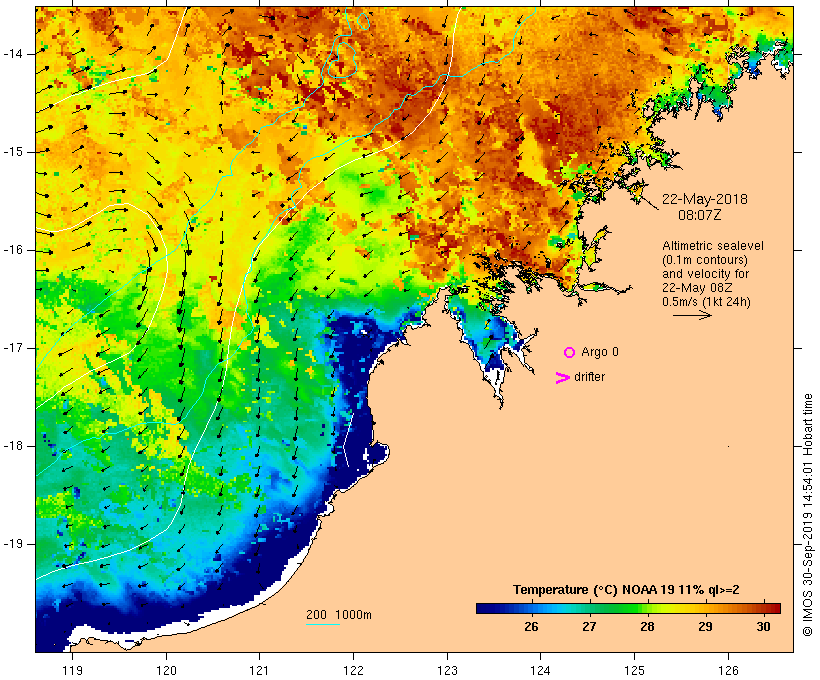Click the longitude axis label '122'
This screenshot has height=680, width=820.
point(354,671)
